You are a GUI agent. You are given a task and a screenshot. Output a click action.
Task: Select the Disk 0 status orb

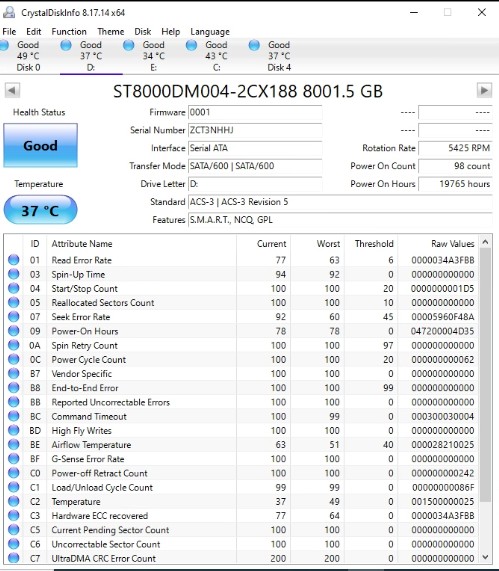[4, 46]
